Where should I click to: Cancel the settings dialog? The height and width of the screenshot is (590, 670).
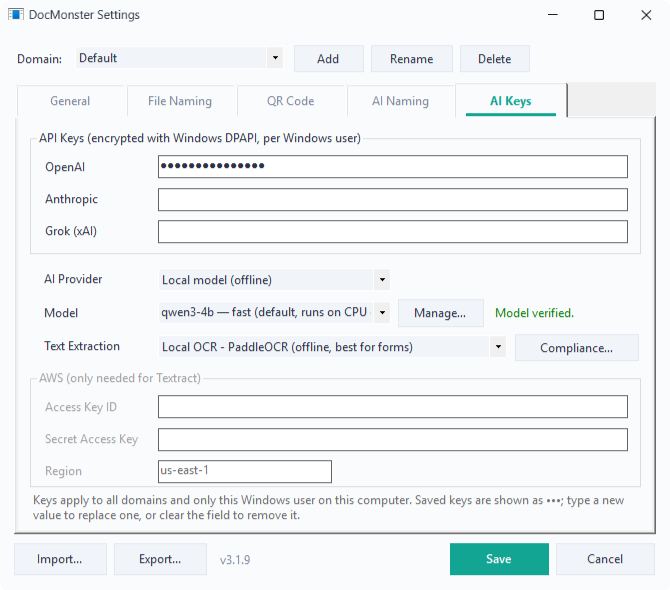point(605,559)
